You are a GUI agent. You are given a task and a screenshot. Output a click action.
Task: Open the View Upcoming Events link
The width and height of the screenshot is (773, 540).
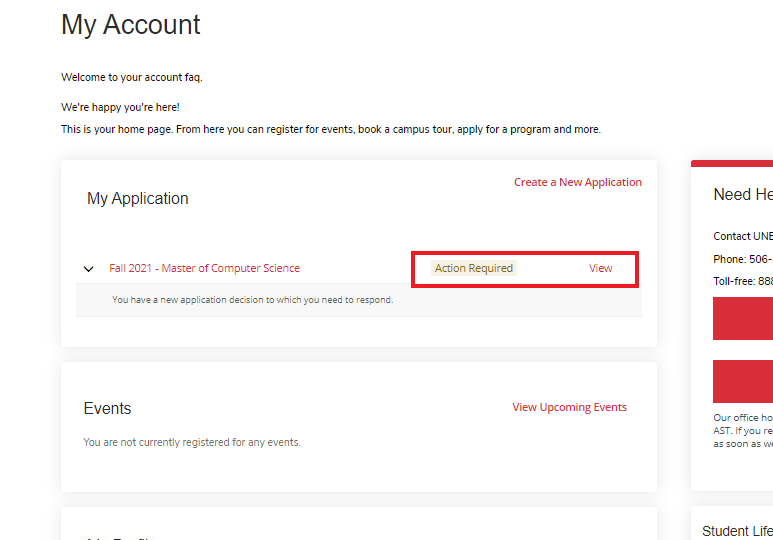click(x=569, y=407)
